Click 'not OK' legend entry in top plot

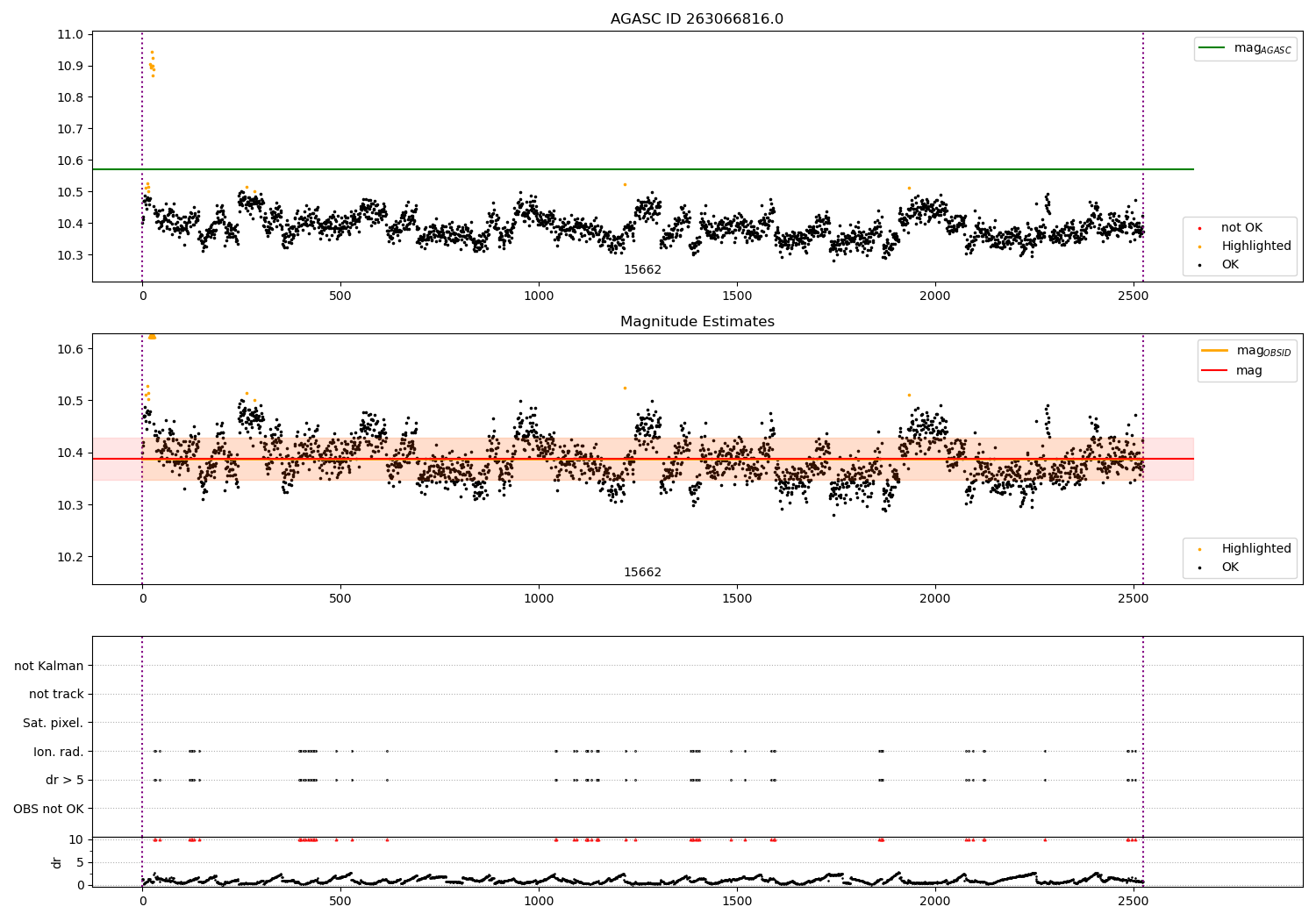1241,228
